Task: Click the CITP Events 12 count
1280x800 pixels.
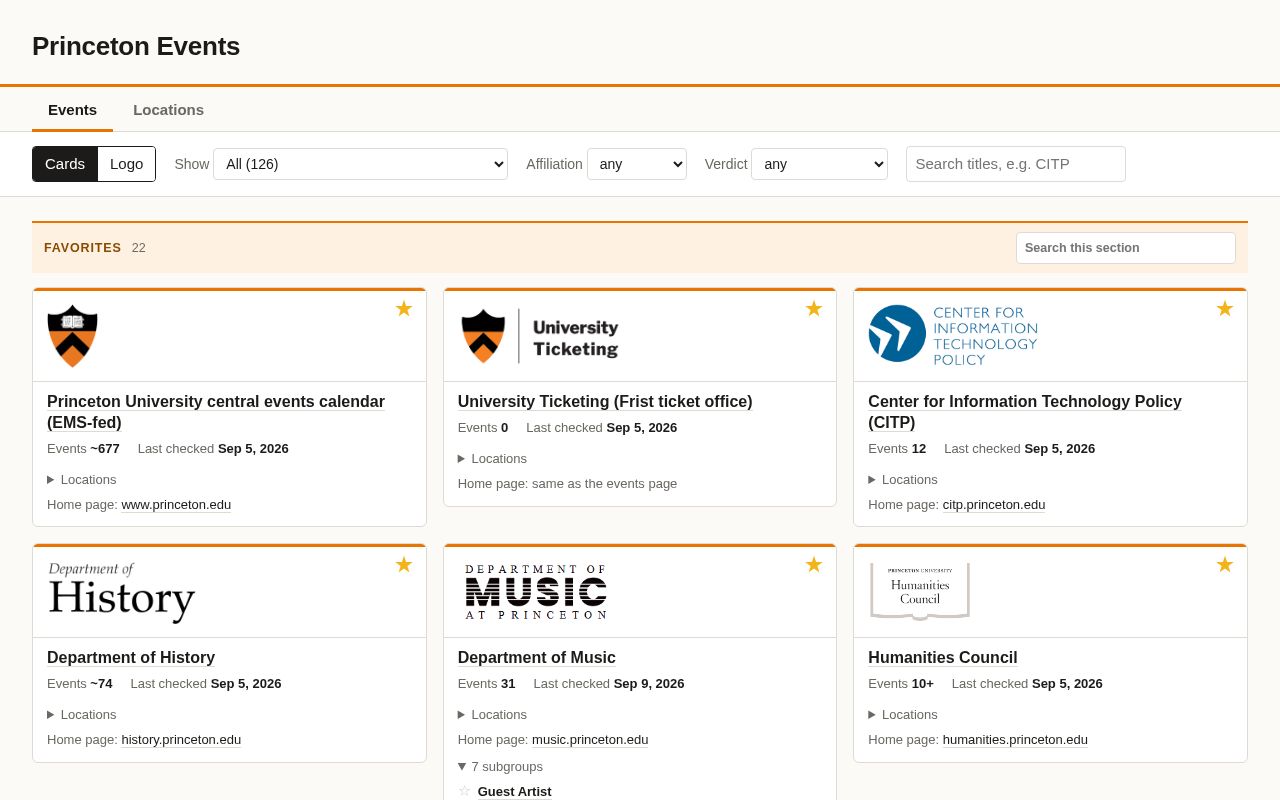Action: pos(897,449)
